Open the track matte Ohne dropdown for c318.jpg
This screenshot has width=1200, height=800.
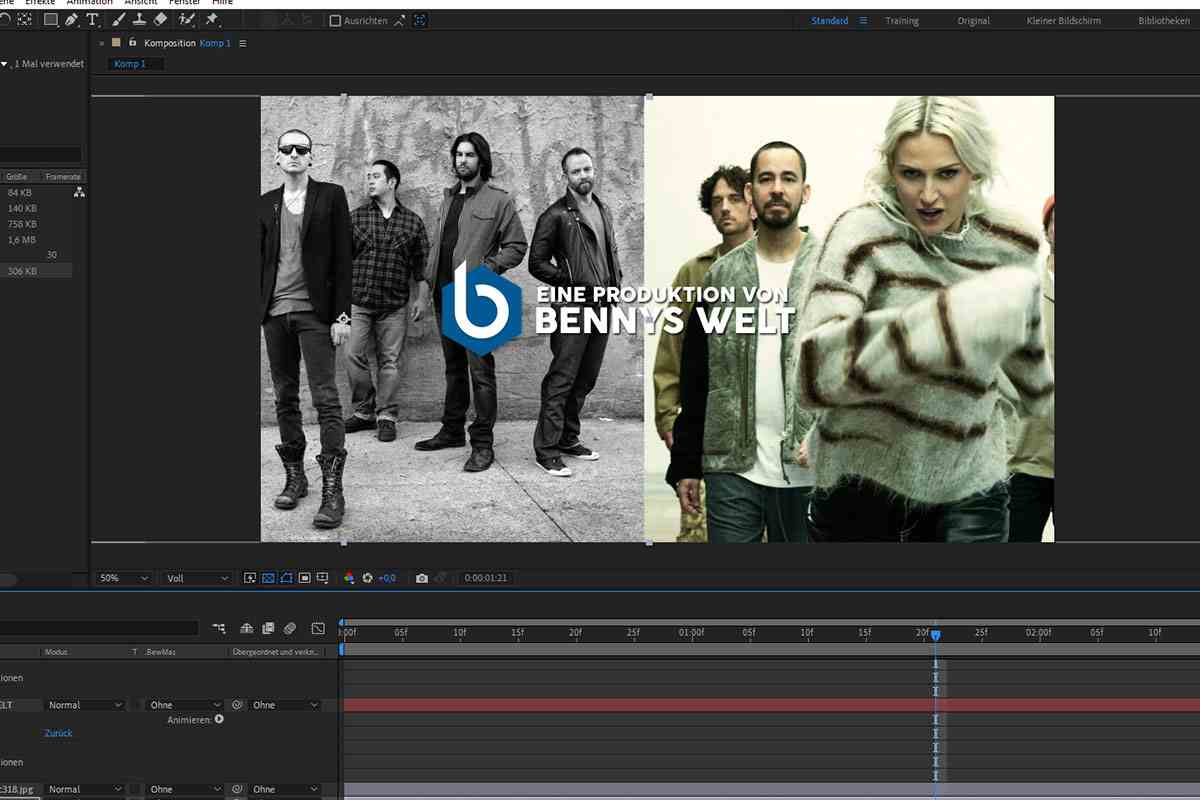point(186,789)
